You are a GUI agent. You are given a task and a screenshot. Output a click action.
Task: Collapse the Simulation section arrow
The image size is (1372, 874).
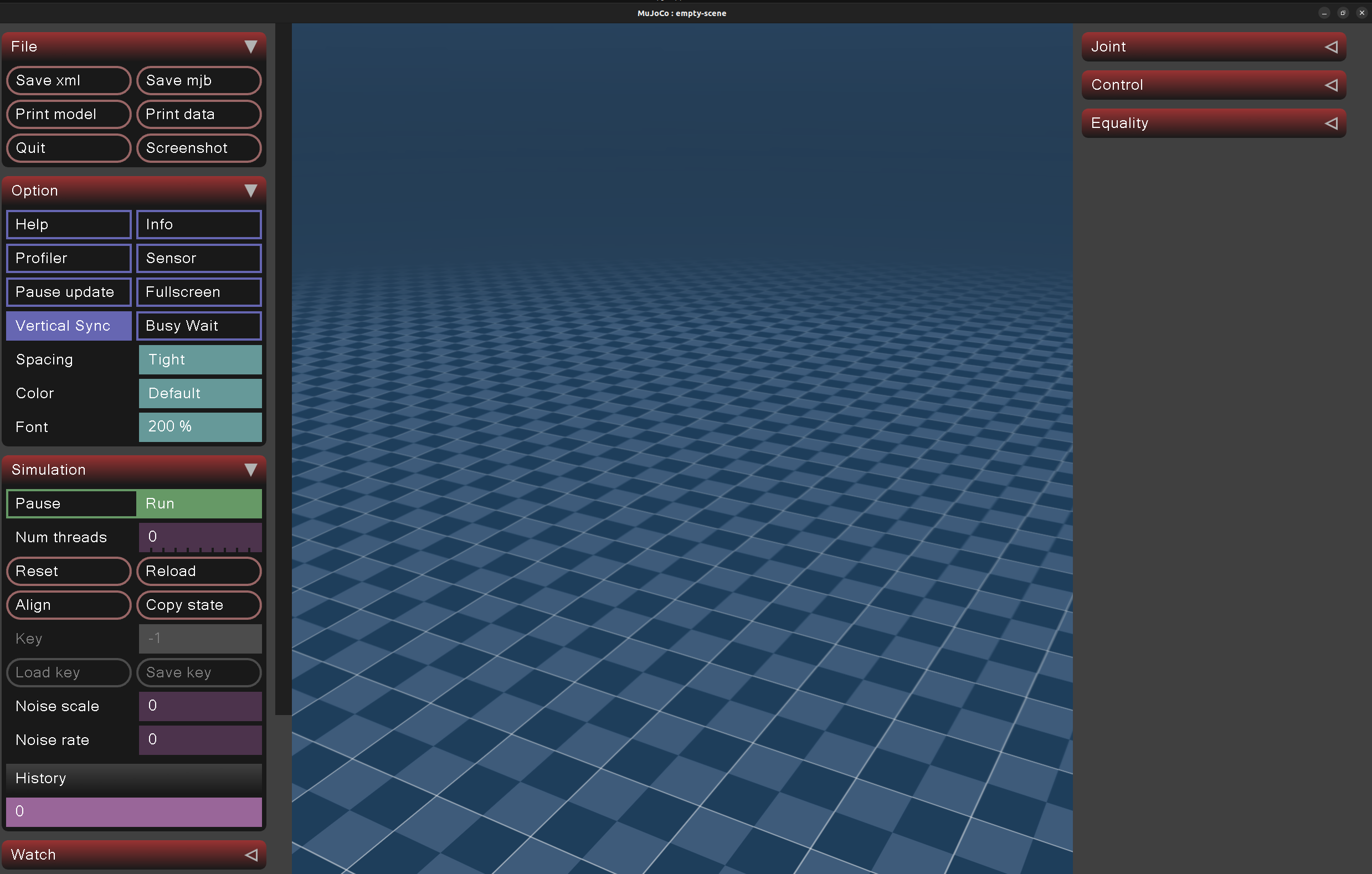(251, 470)
